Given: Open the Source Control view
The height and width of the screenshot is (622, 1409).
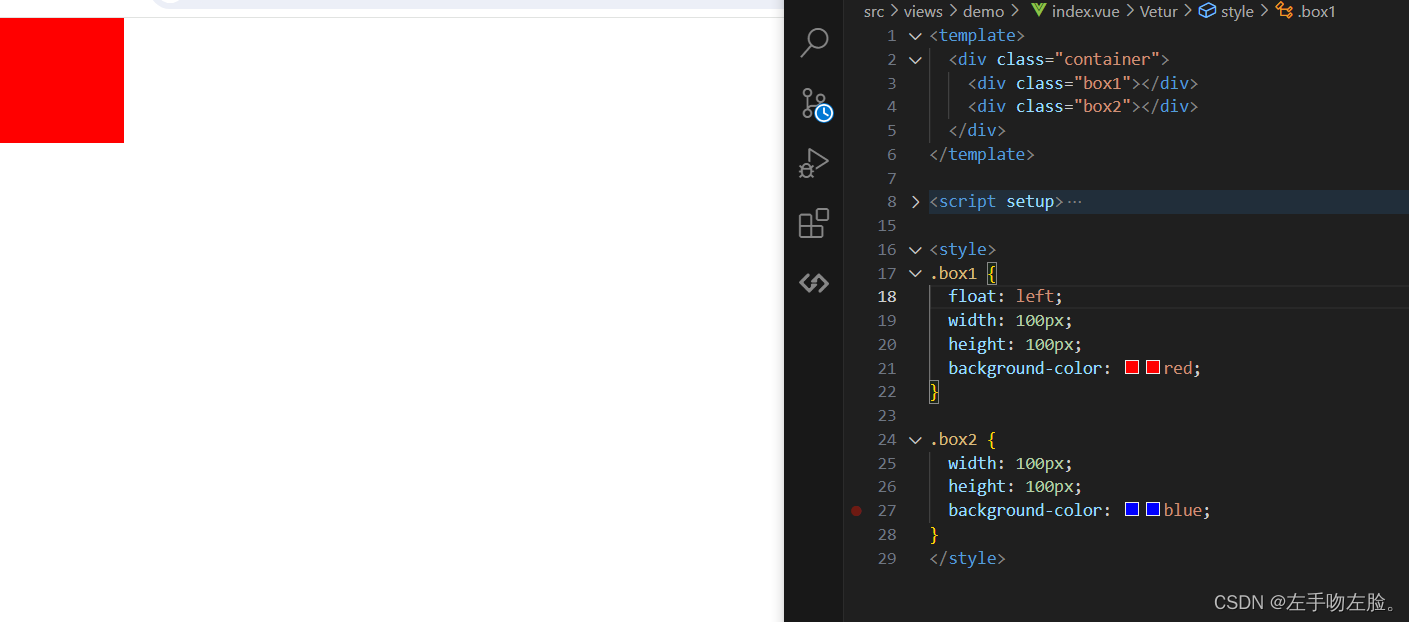Looking at the screenshot, I should click(x=815, y=104).
